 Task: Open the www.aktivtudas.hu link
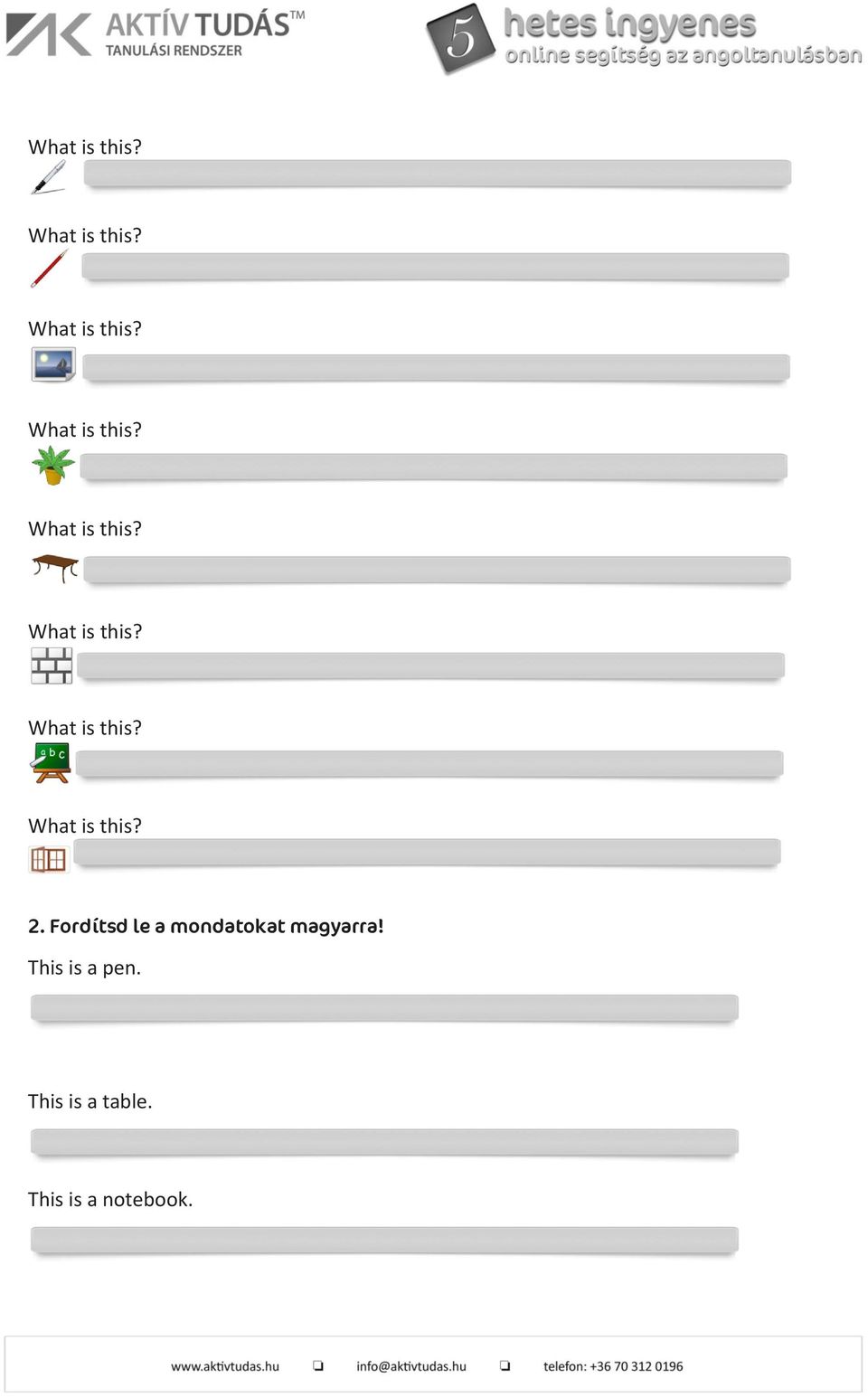225,1366
